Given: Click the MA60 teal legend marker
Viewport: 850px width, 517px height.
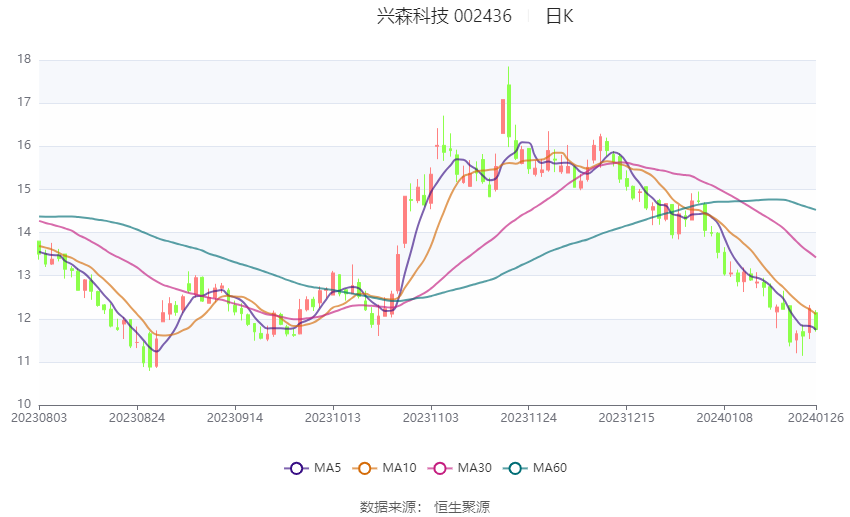Looking at the screenshot, I should tap(516, 467).
